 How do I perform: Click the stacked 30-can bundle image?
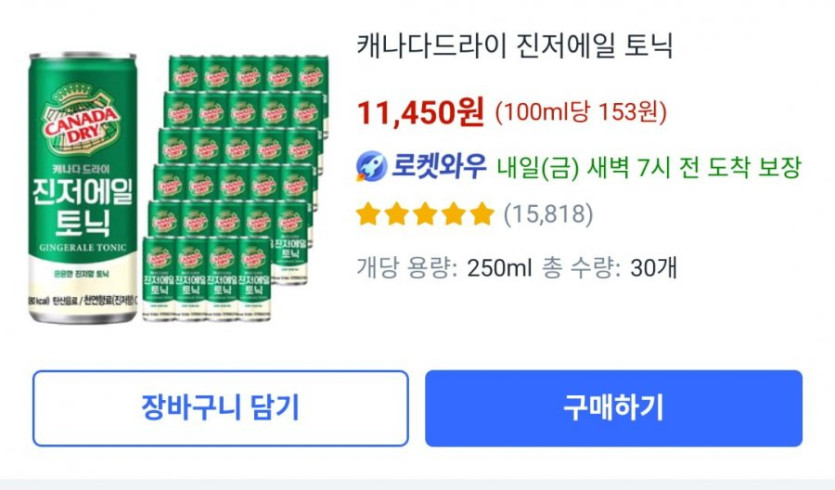236,188
